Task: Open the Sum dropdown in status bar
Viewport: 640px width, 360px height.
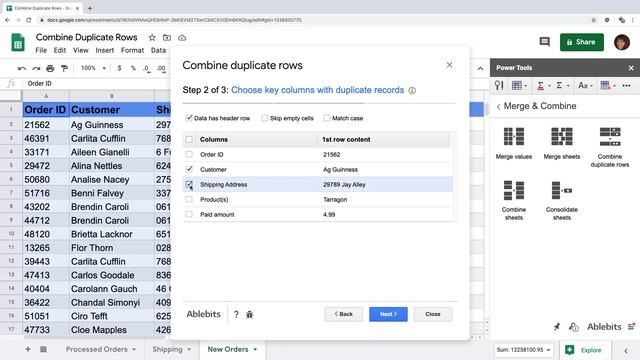Action: [523, 350]
